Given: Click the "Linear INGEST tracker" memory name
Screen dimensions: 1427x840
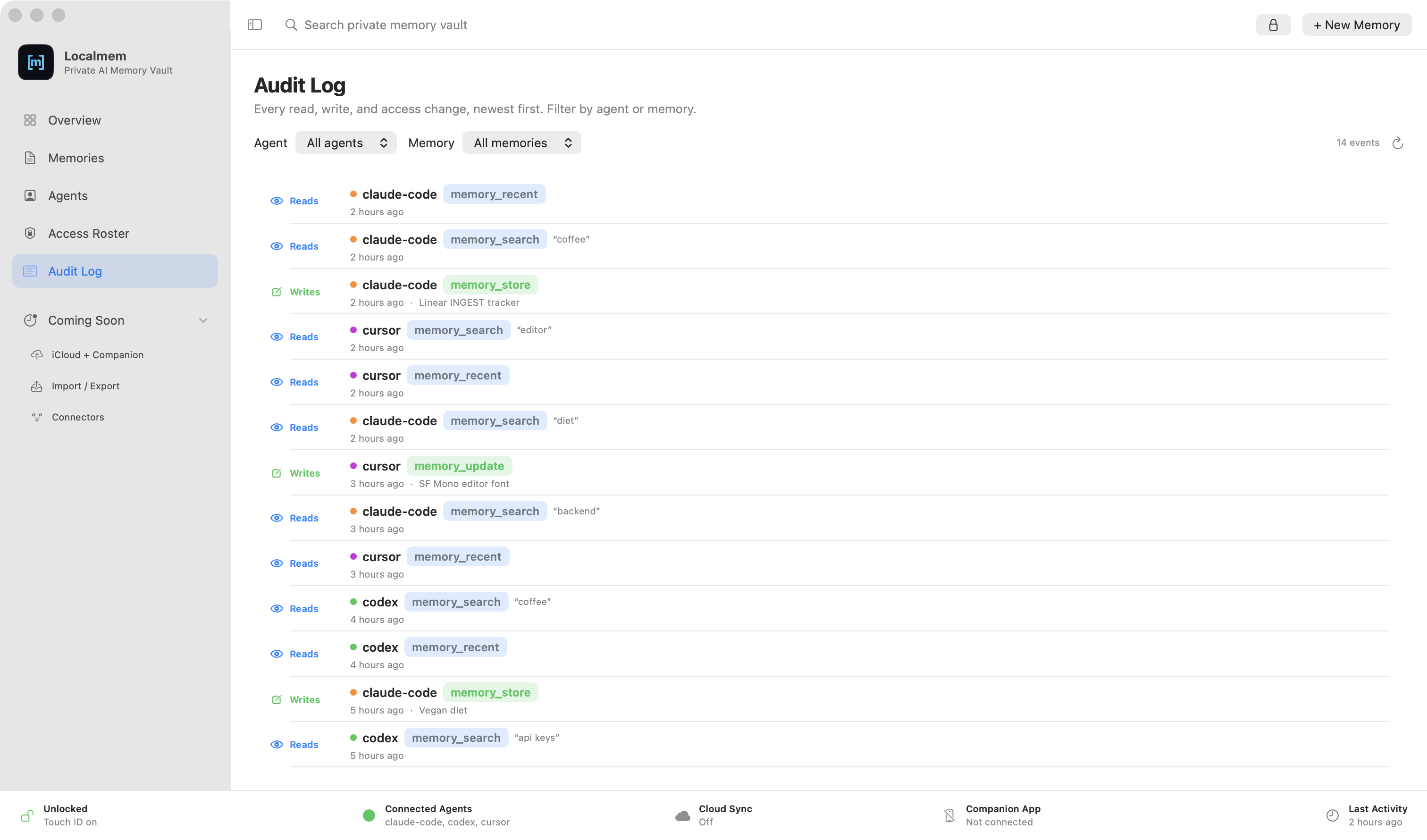Looking at the screenshot, I should [x=469, y=302].
